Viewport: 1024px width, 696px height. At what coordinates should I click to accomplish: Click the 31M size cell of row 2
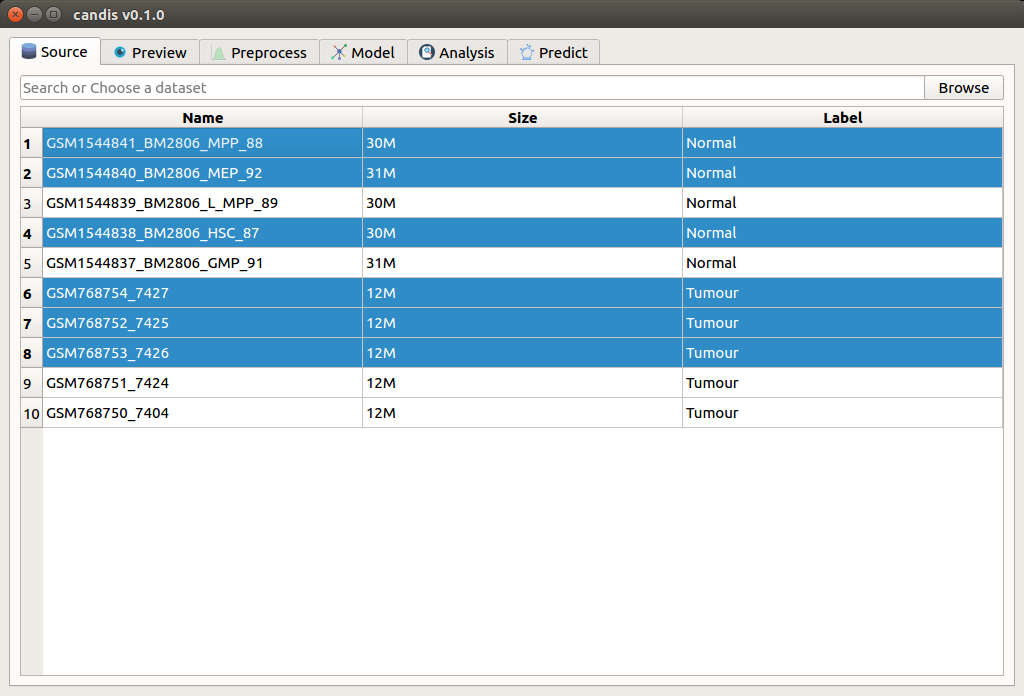[x=522, y=173]
